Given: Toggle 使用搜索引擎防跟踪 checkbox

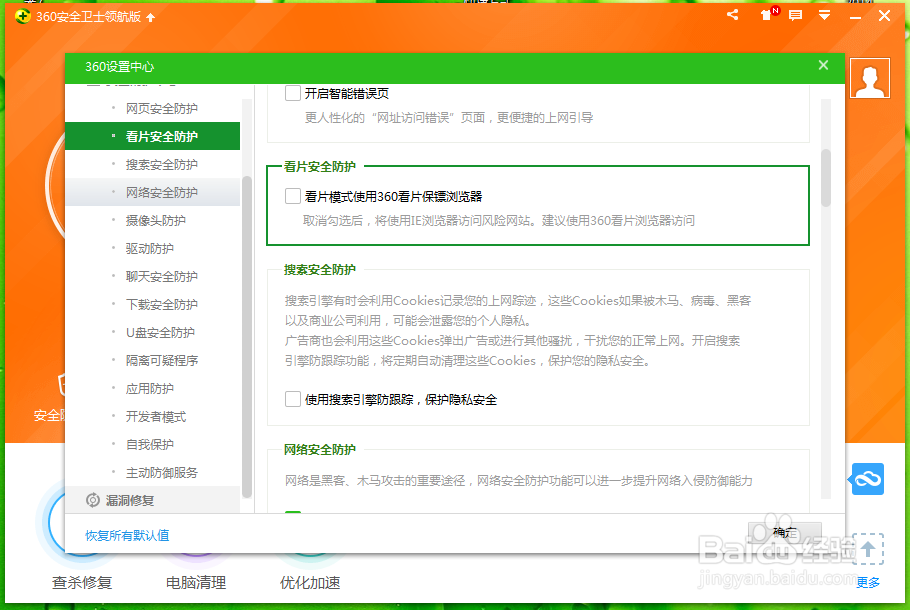Looking at the screenshot, I should (x=292, y=399).
